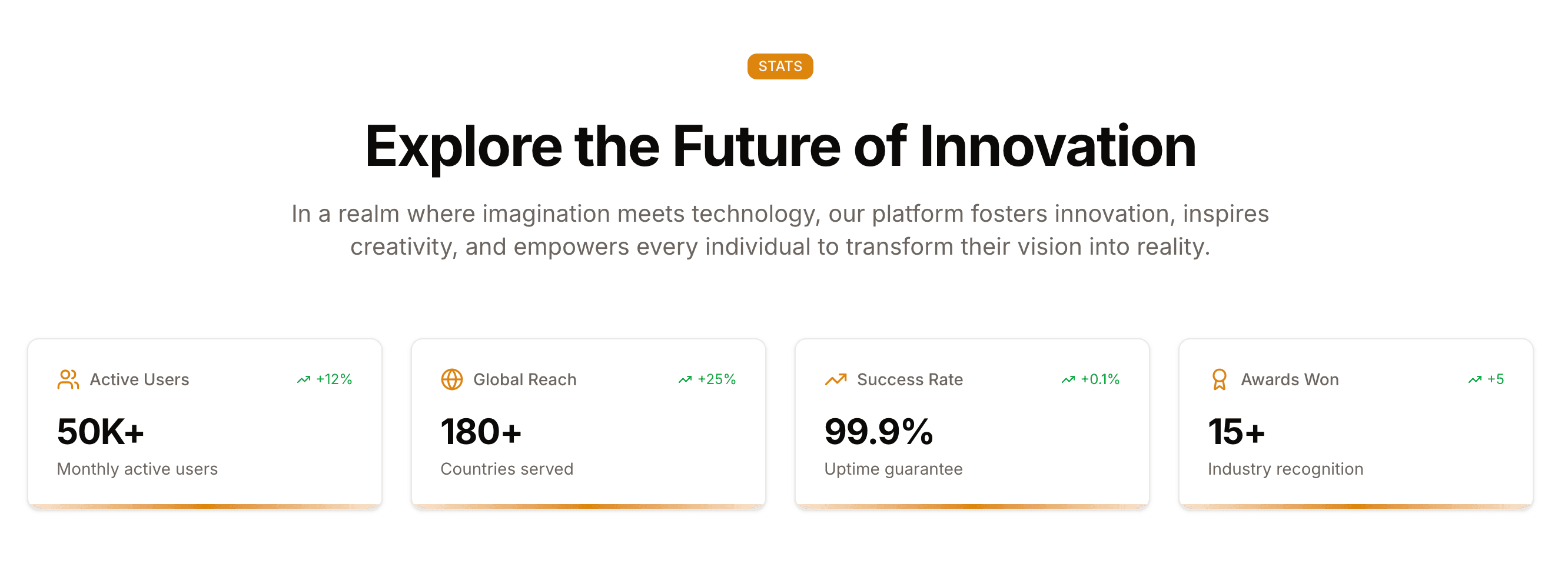The width and height of the screenshot is (1568, 587).
Task: Click the Awards Won ribbon icon
Action: tap(1219, 379)
